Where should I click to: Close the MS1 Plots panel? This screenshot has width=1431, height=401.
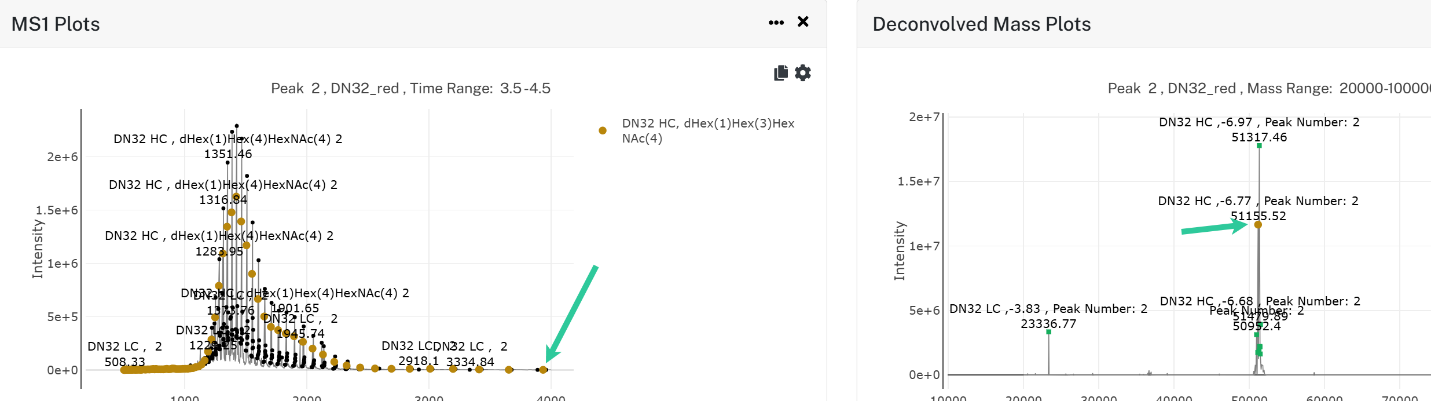pyautogui.click(x=802, y=22)
